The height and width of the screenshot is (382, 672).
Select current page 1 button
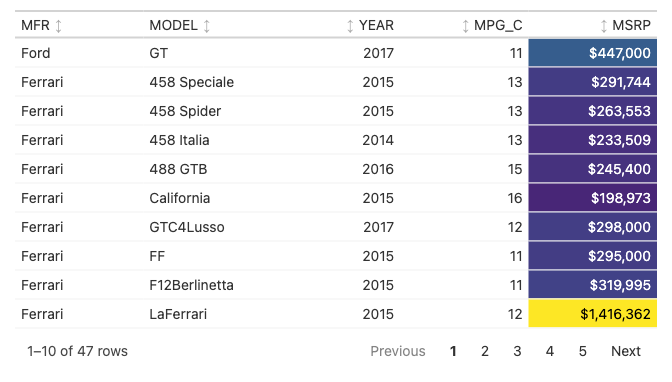[x=453, y=351]
